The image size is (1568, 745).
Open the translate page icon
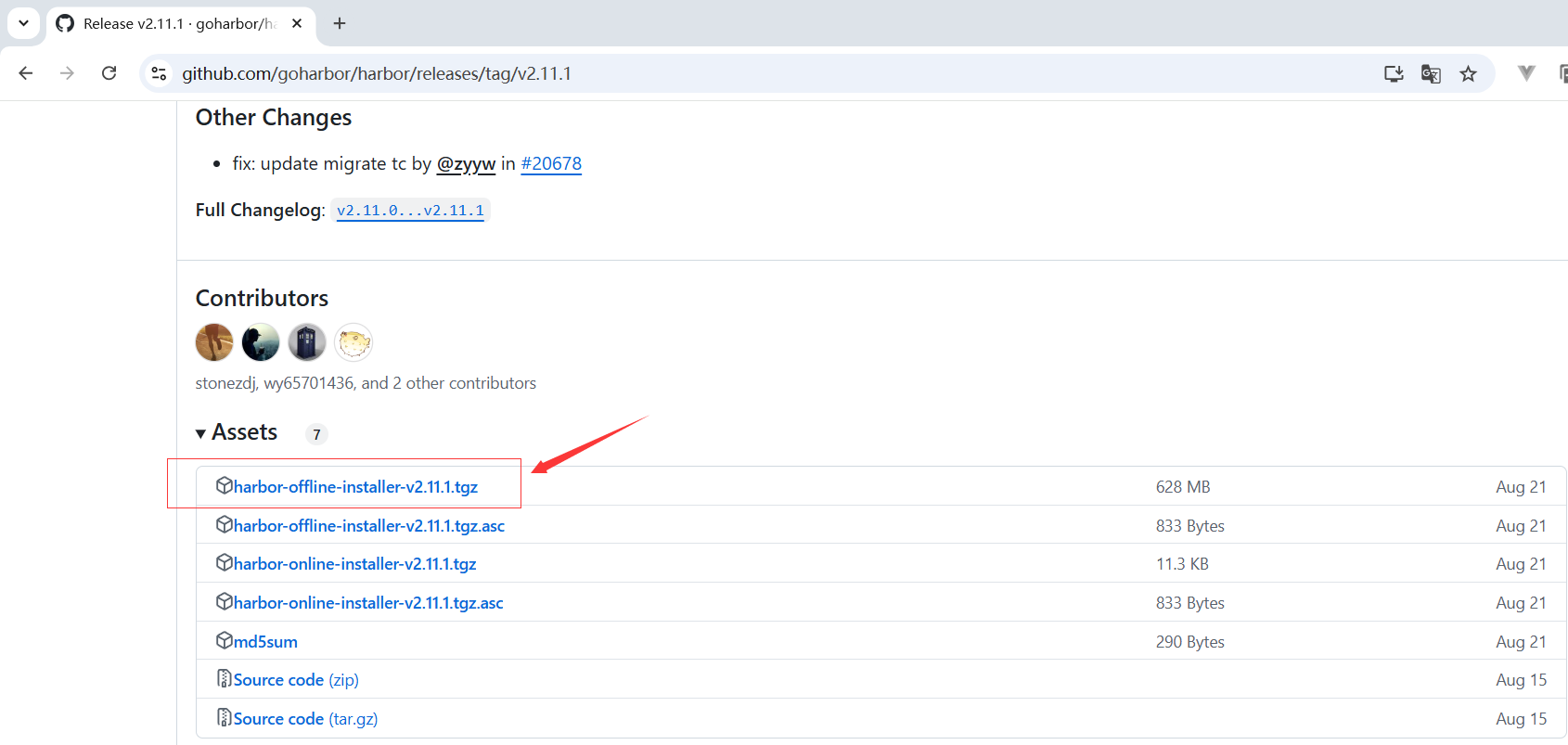click(x=1431, y=74)
